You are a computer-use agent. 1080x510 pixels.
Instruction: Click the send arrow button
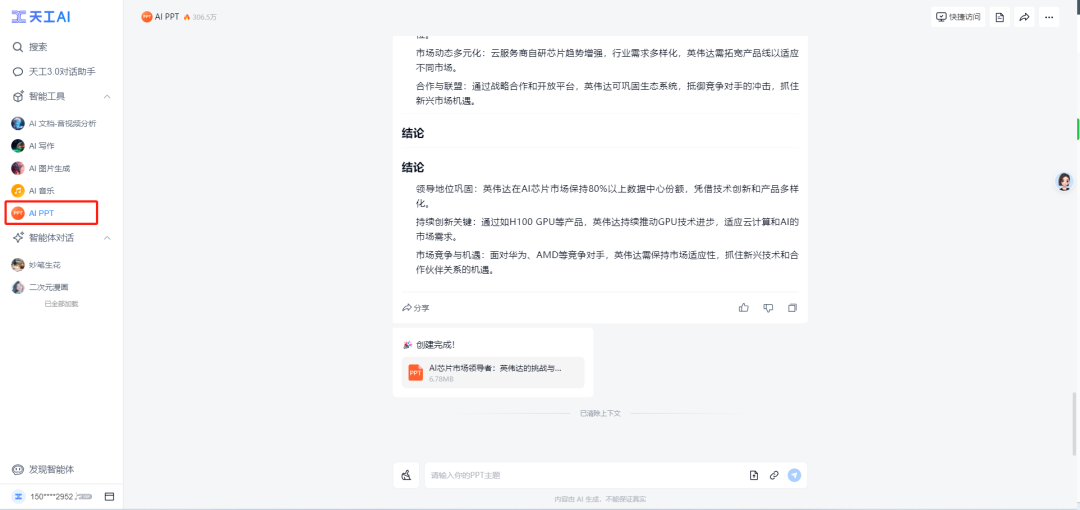coord(794,475)
